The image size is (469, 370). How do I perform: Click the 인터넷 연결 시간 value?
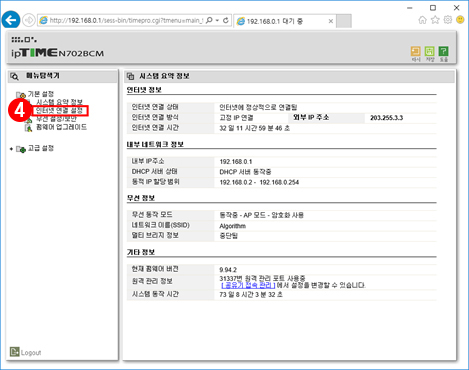(255, 128)
